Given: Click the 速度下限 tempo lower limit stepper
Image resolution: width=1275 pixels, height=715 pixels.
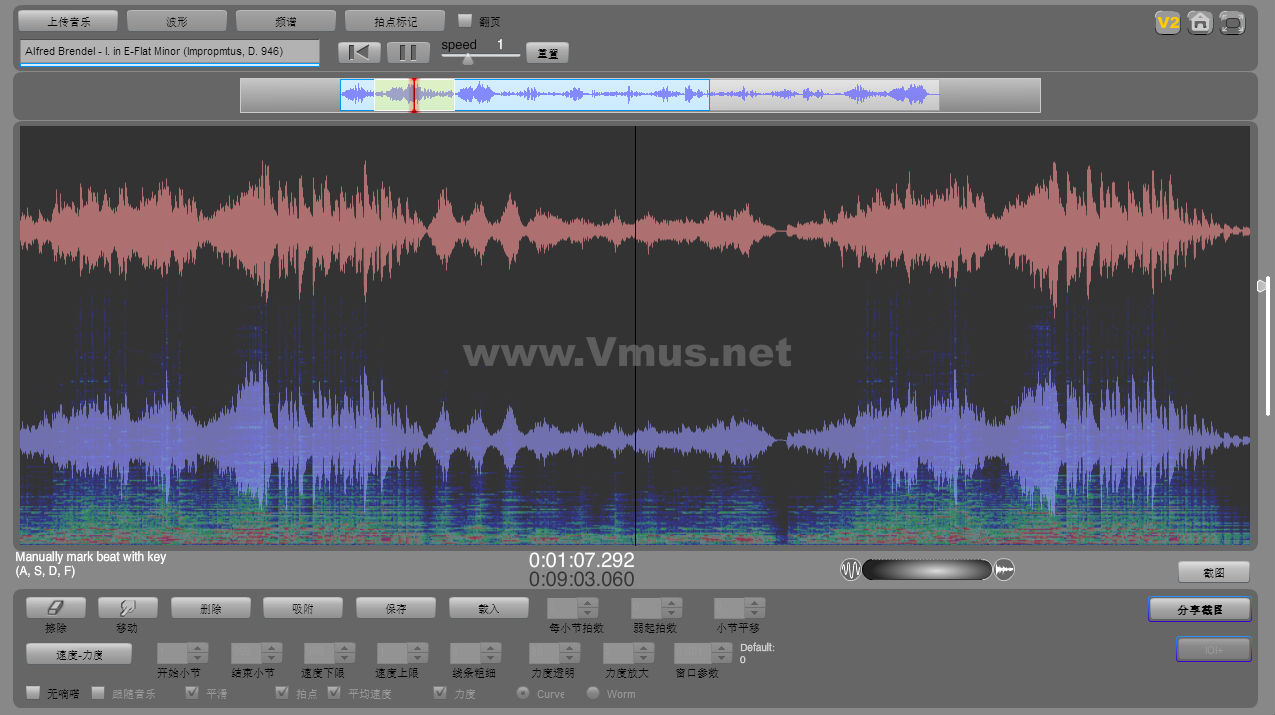Looking at the screenshot, I should 329,653.
